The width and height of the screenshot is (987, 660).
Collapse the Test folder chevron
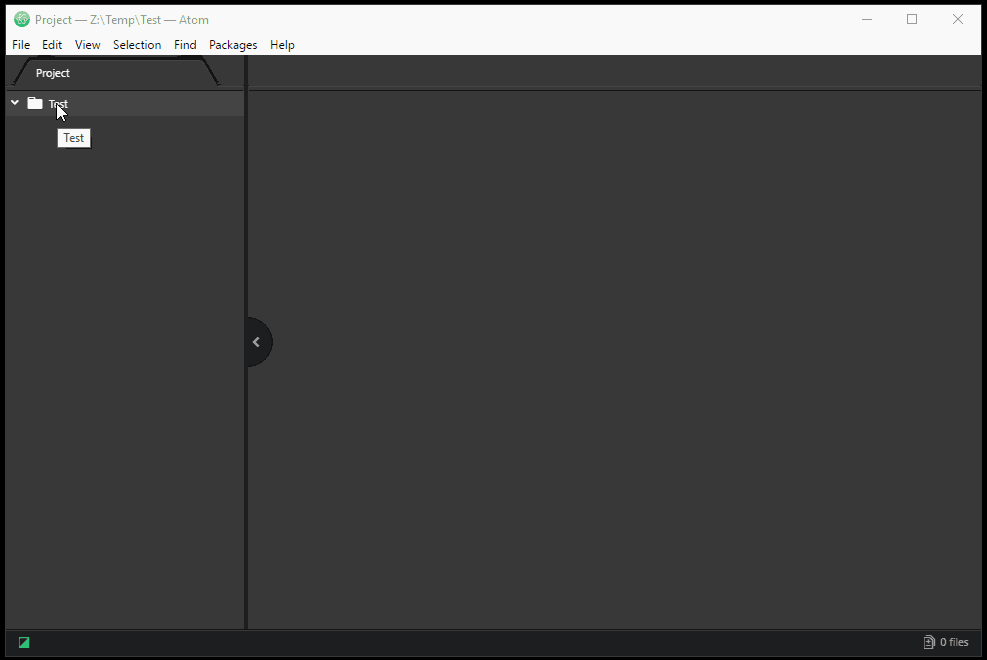point(14,103)
